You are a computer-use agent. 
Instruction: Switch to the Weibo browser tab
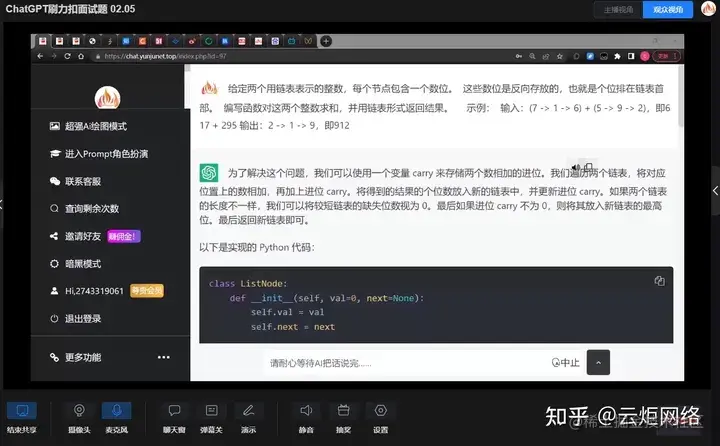click(x=192, y=41)
